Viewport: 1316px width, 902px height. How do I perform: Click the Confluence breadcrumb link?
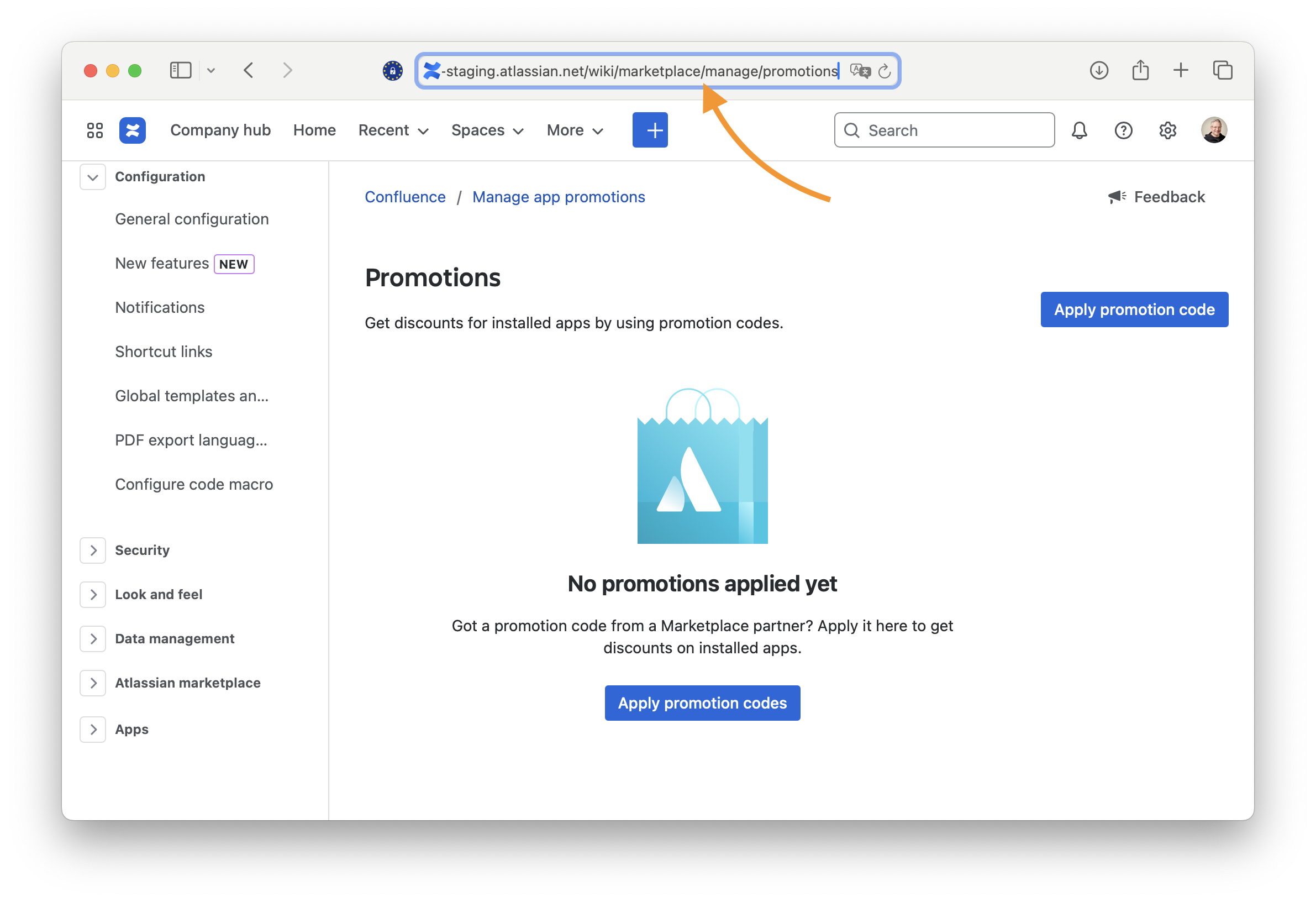coord(405,197)
